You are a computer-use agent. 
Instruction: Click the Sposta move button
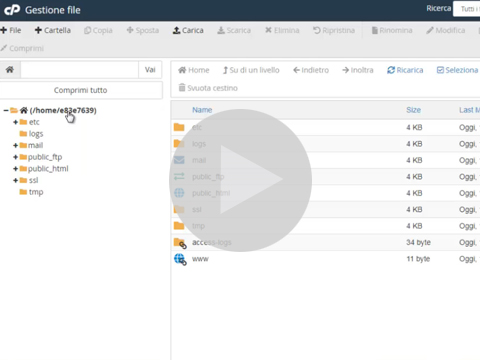click(143, 30)
